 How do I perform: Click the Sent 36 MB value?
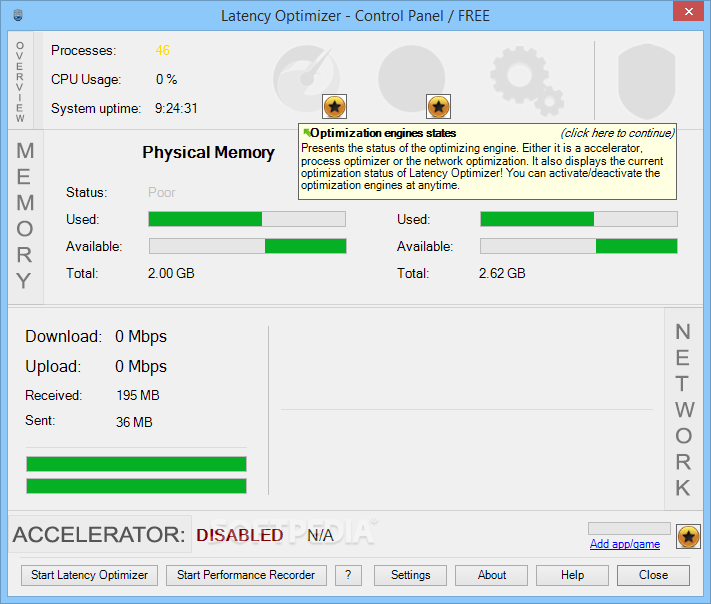tap(134, 422)
